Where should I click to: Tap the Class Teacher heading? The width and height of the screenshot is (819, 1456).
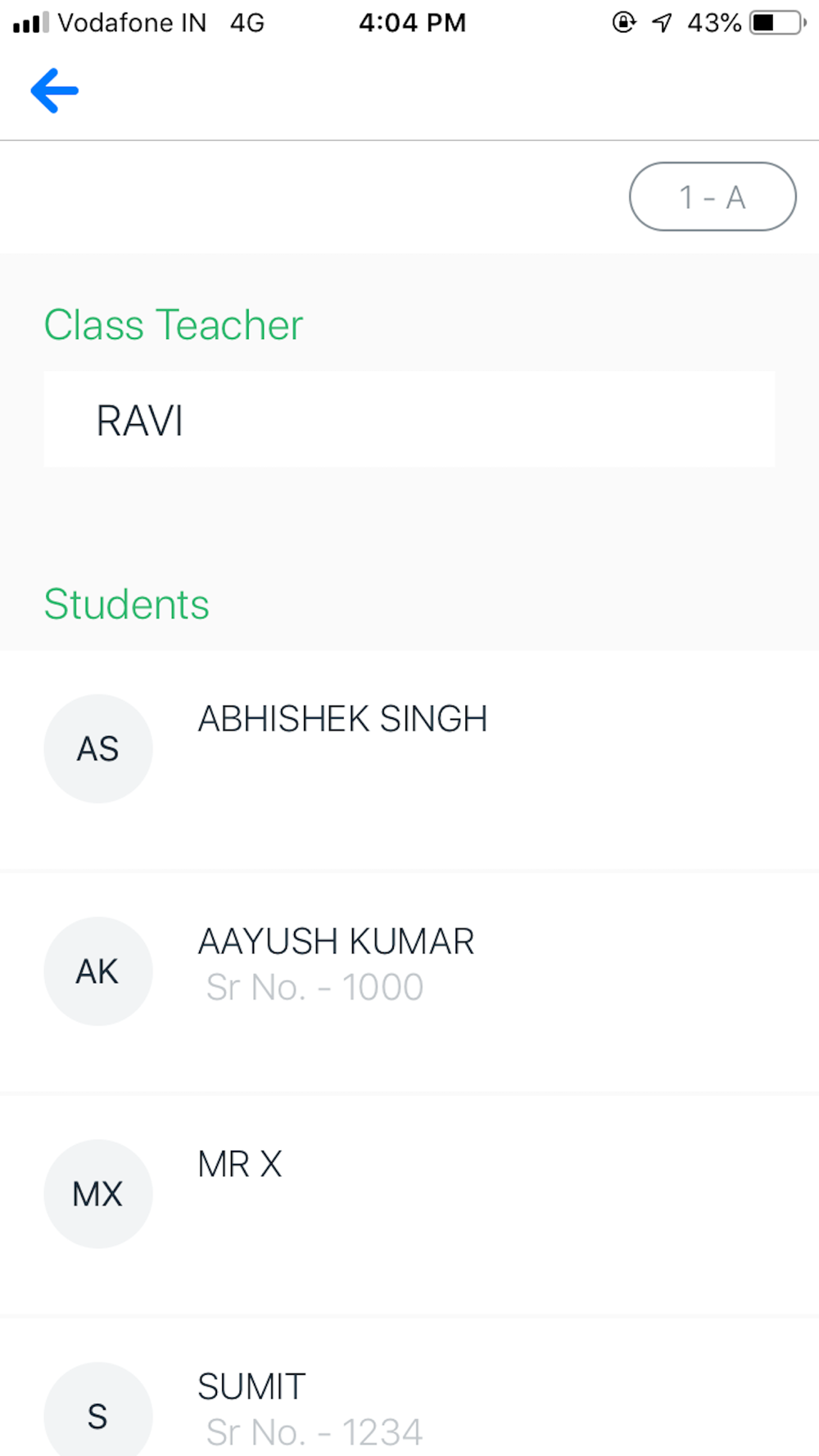[174, 325]
